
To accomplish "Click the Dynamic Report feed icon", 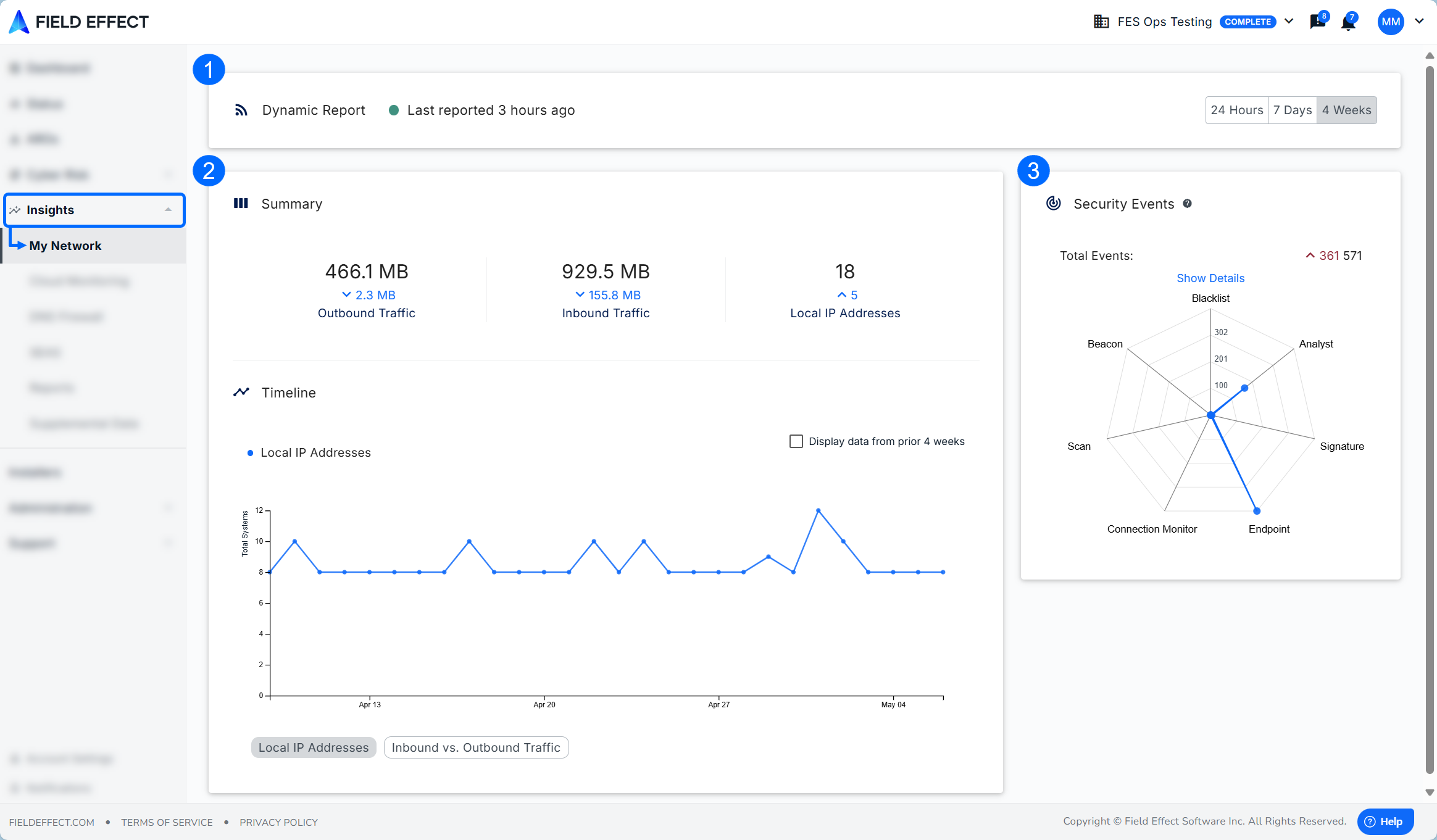I will (241, 110).
